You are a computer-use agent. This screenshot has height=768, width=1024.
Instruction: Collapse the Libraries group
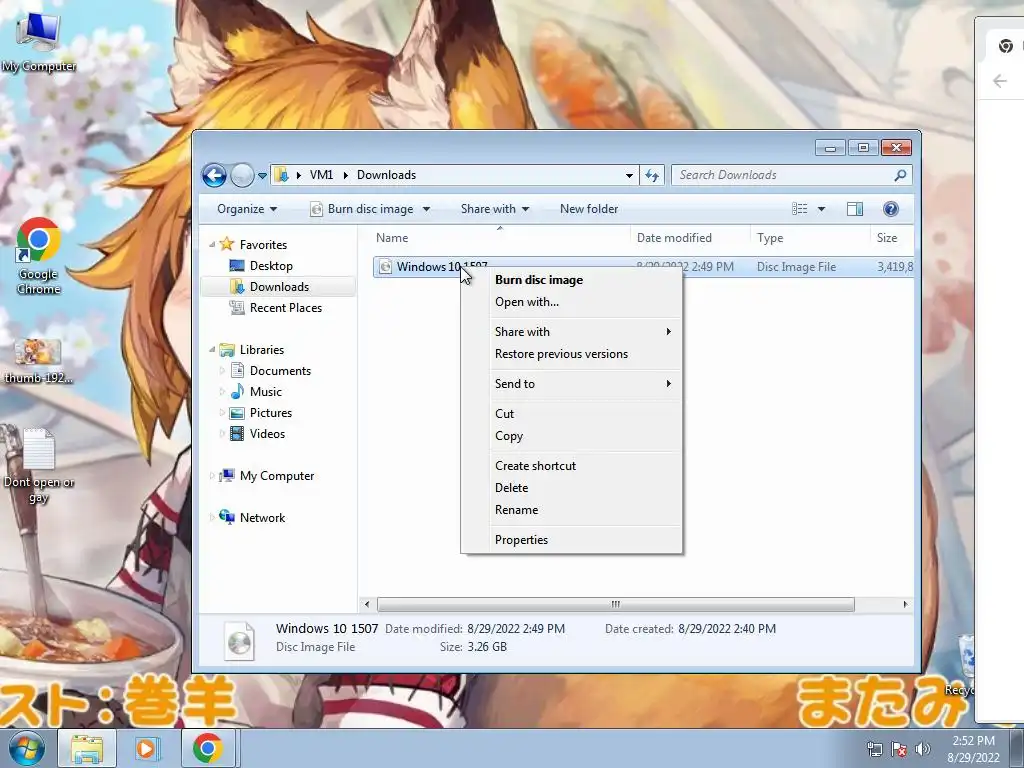pyautogui.click(x=212, y=350)
